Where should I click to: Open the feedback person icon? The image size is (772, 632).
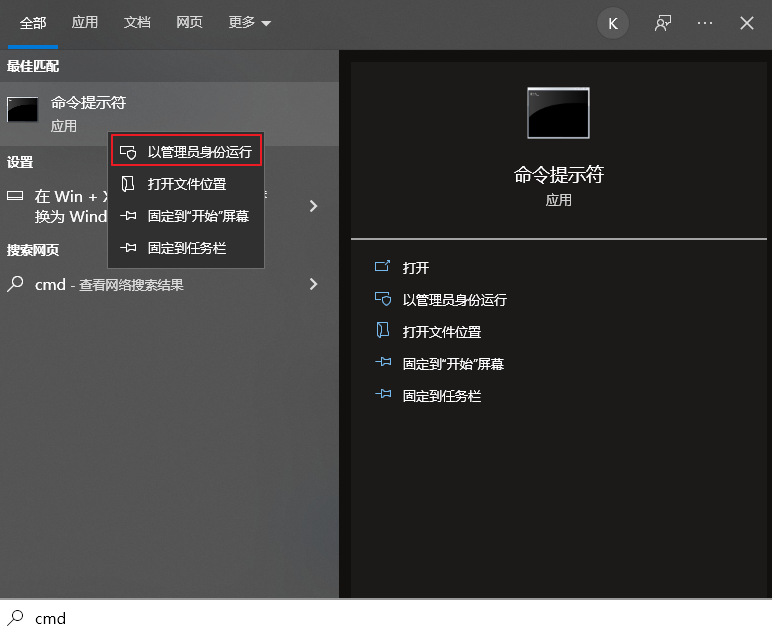click(663, 23)
